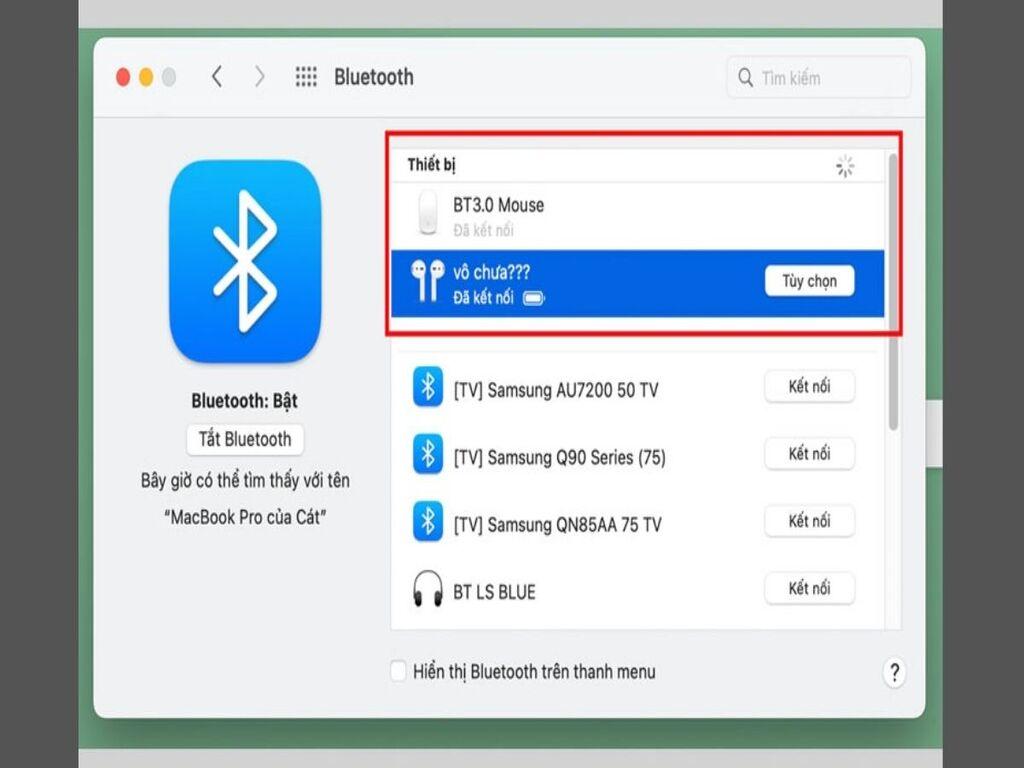Click Bluetooth icon beside Samsung Q90 Series
The height and width of the screenshot is (768, 1024).
point(428,455)
